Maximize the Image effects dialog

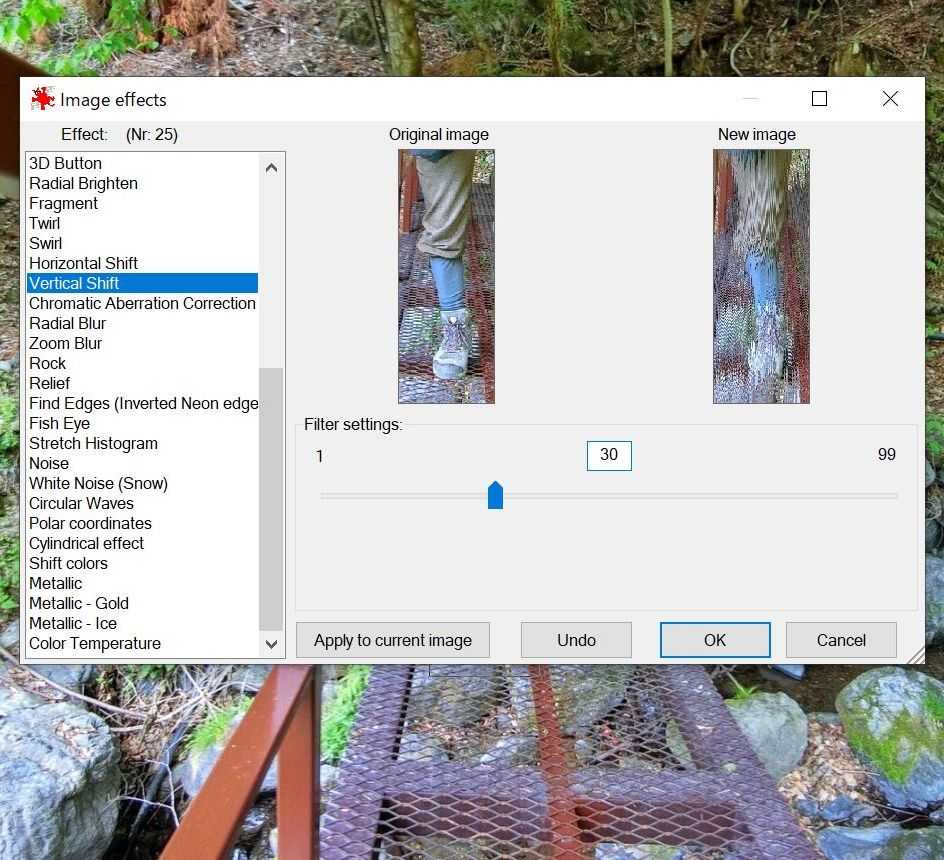coord(819,98)
